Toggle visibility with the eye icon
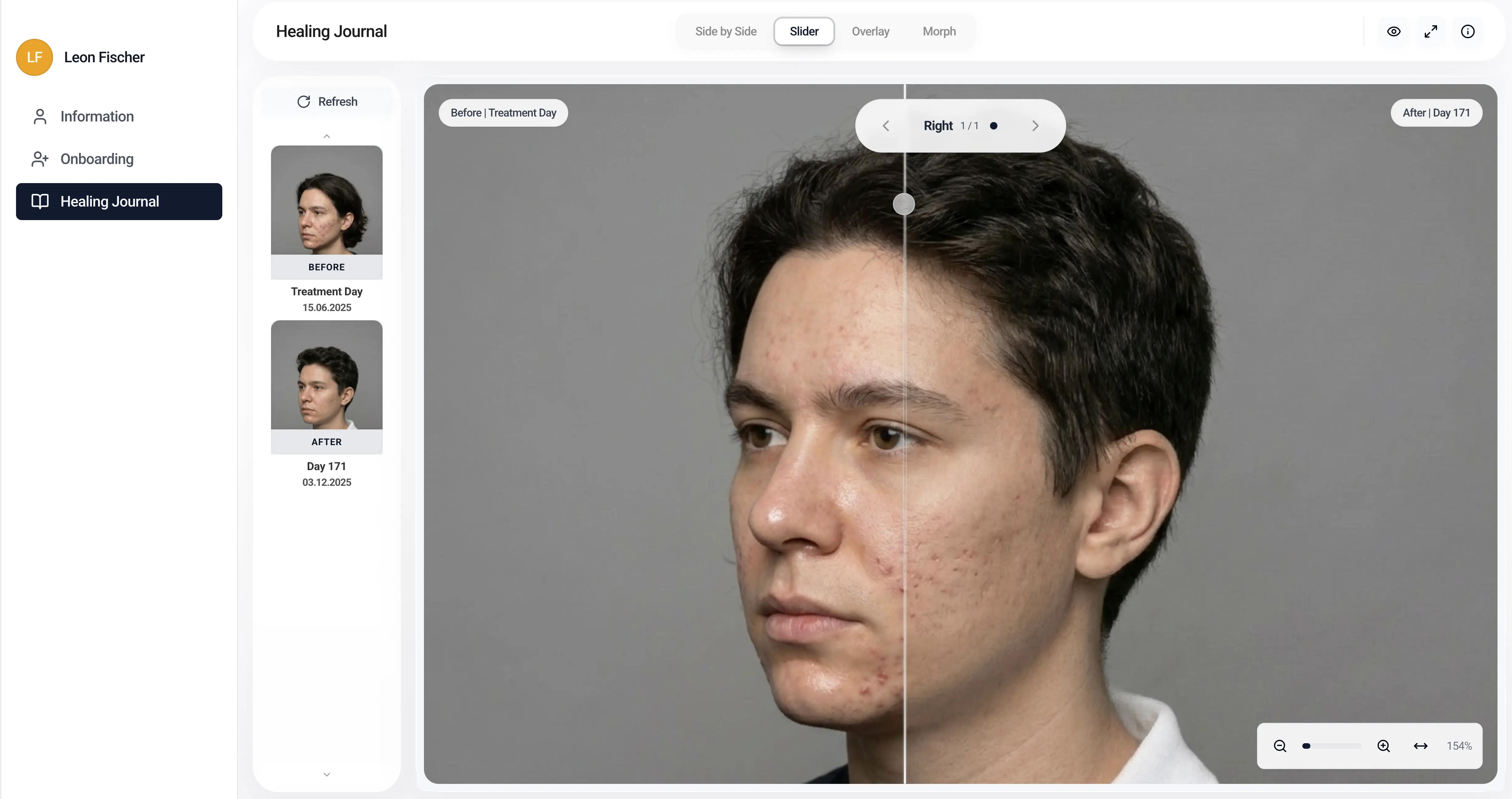Viewport: 1512px width, 799px height. click(x=1393, y=32)
